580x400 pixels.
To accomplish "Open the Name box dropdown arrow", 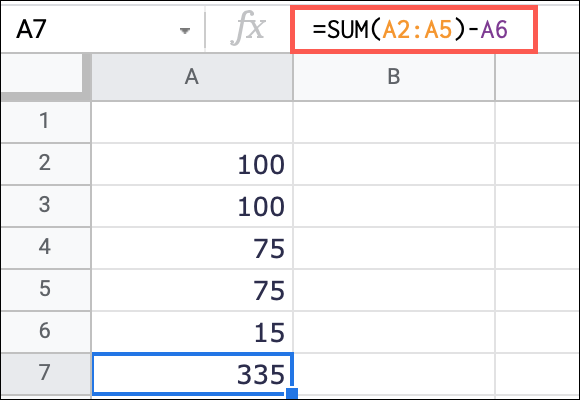I will tap(185, 30).
